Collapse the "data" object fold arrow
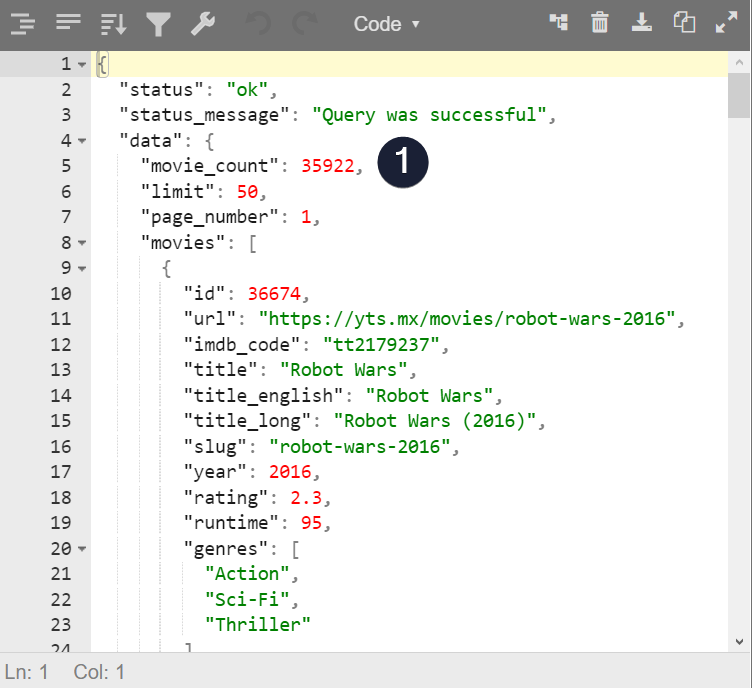Viewport: 752px width, 688px height. [82, 141]
